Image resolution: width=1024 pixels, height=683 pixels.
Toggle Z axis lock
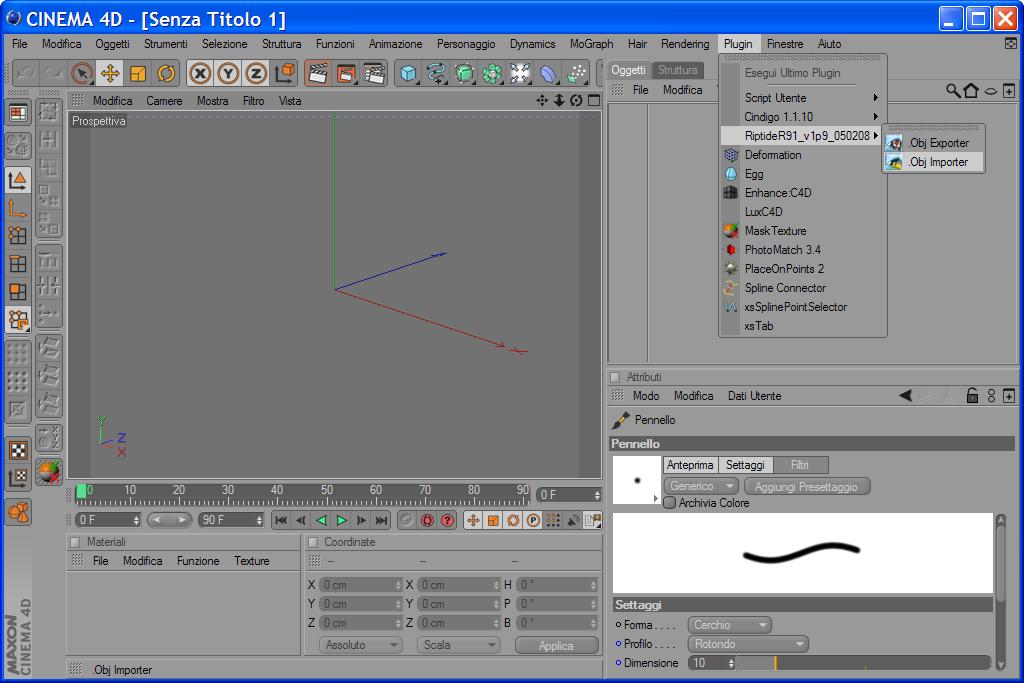click(x=256, y=74)
